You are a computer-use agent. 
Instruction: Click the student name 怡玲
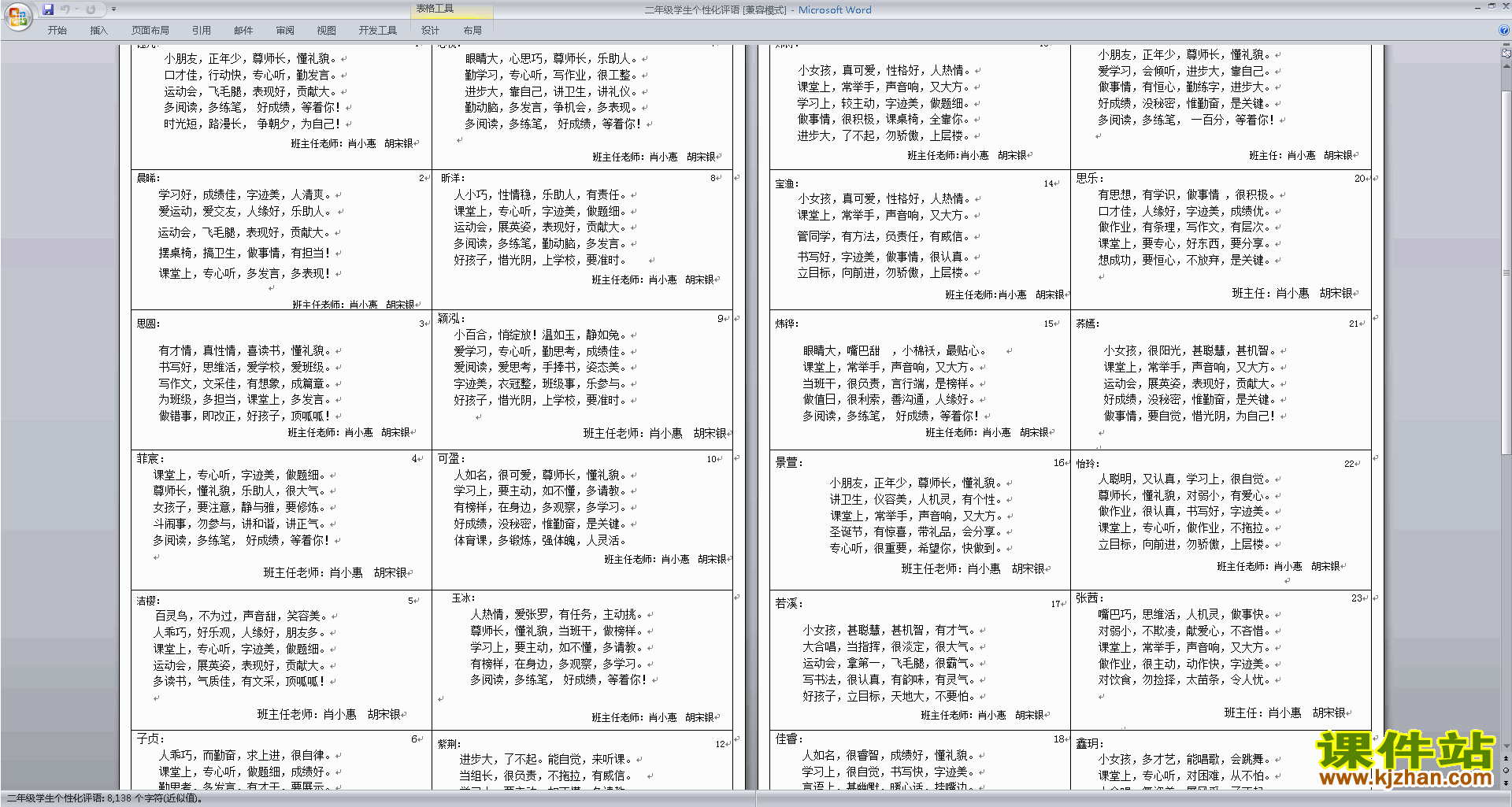1087,464
